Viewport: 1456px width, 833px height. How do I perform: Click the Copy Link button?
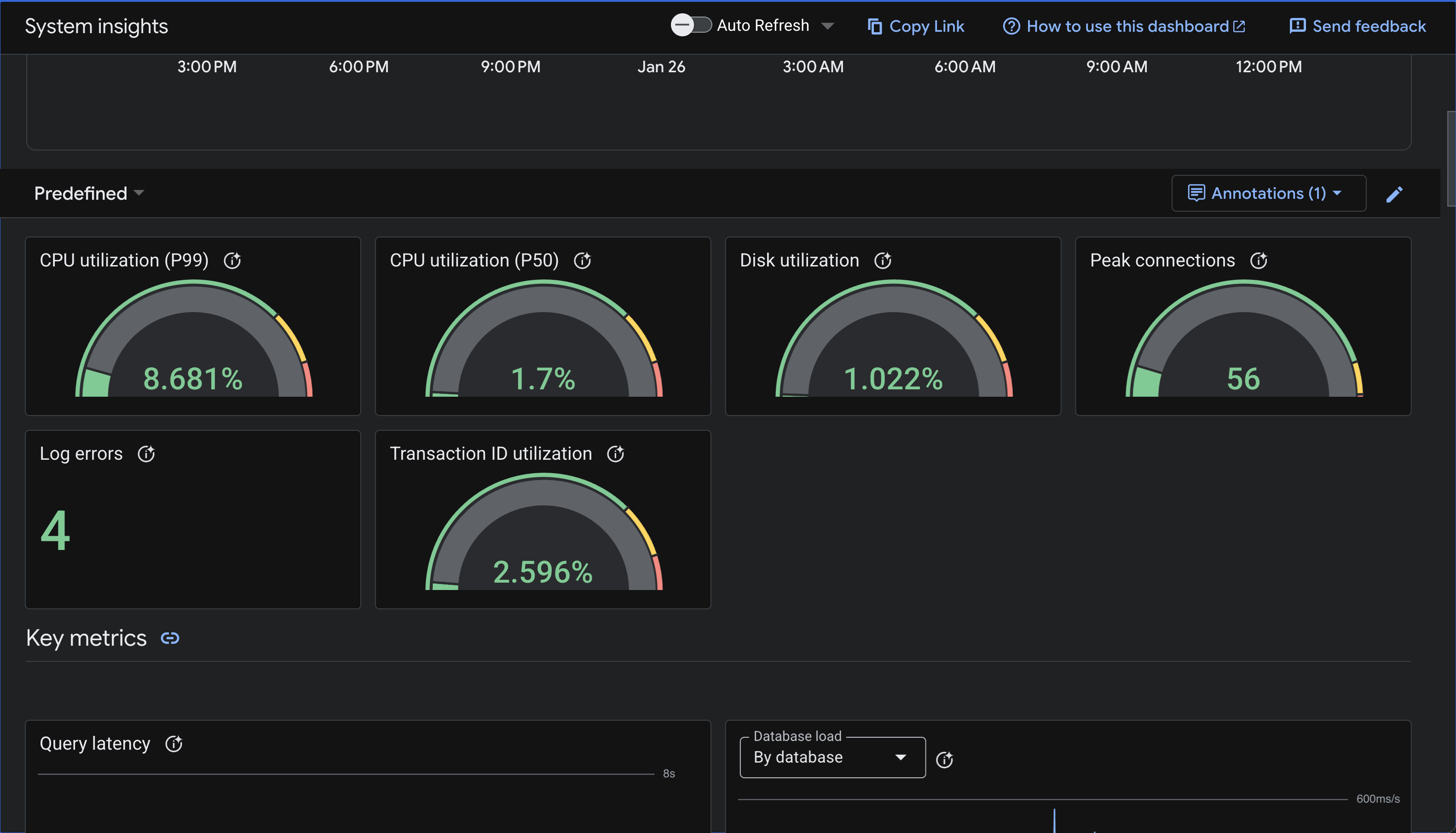(916, 26)
